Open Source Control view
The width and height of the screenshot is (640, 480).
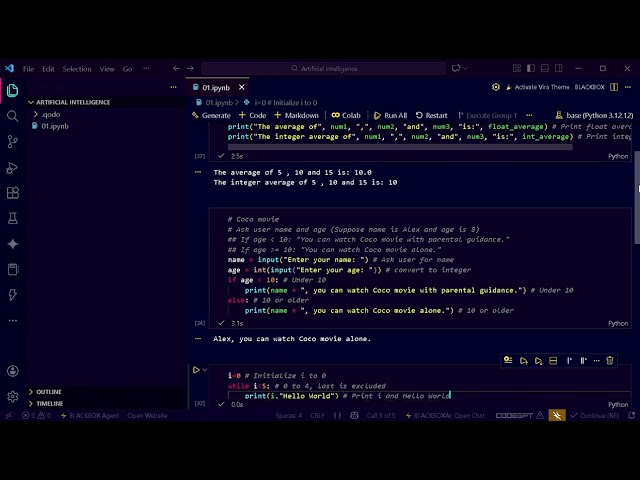pos(13,142)
